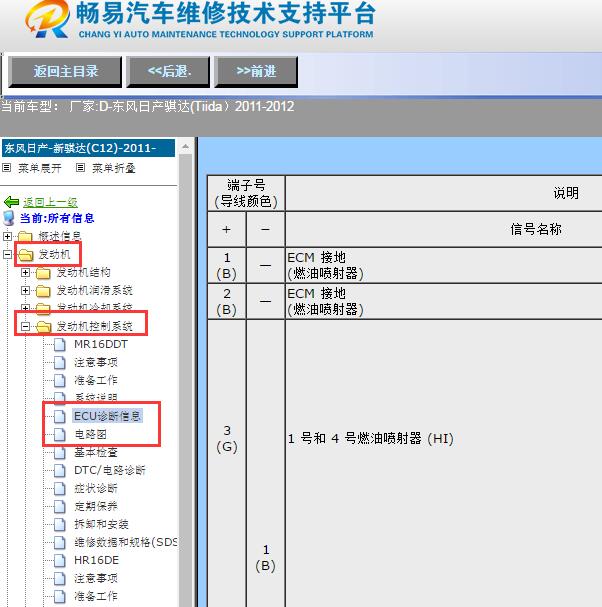
Task: Click the 端子号 (导线颜色) header cell
Action: 246,193
